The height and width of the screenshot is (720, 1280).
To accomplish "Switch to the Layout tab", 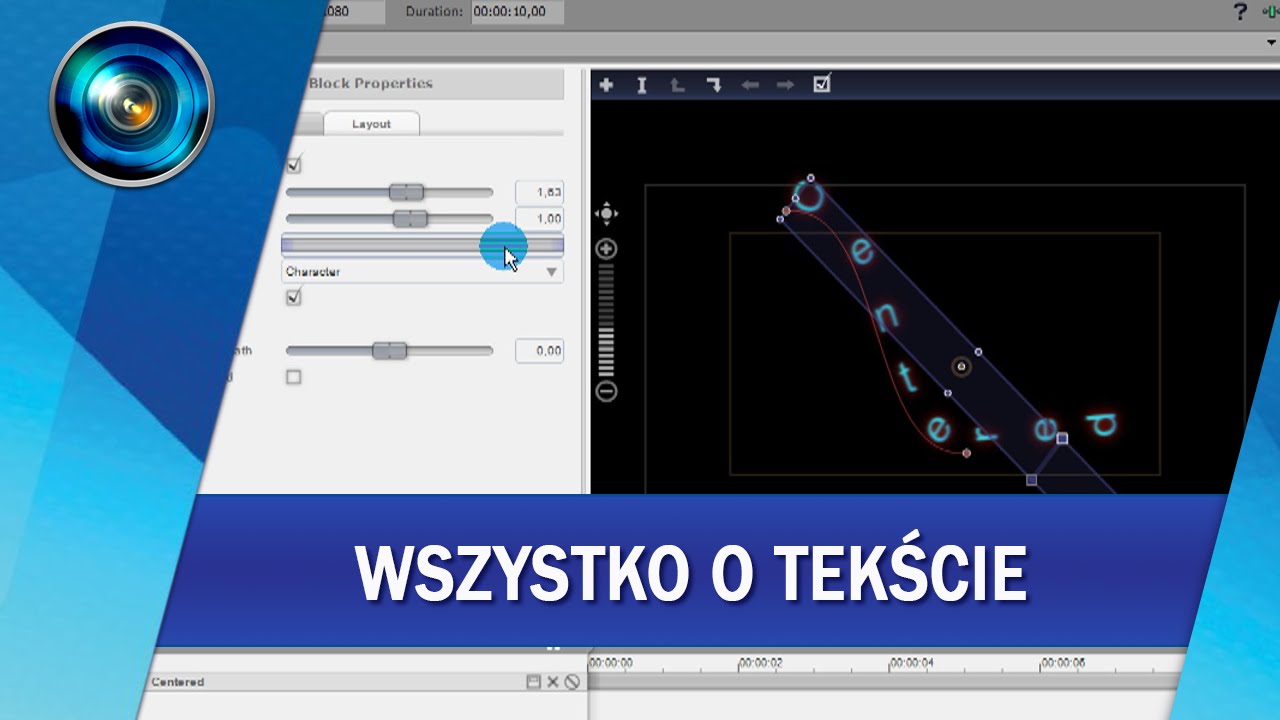I will [371, 124].
